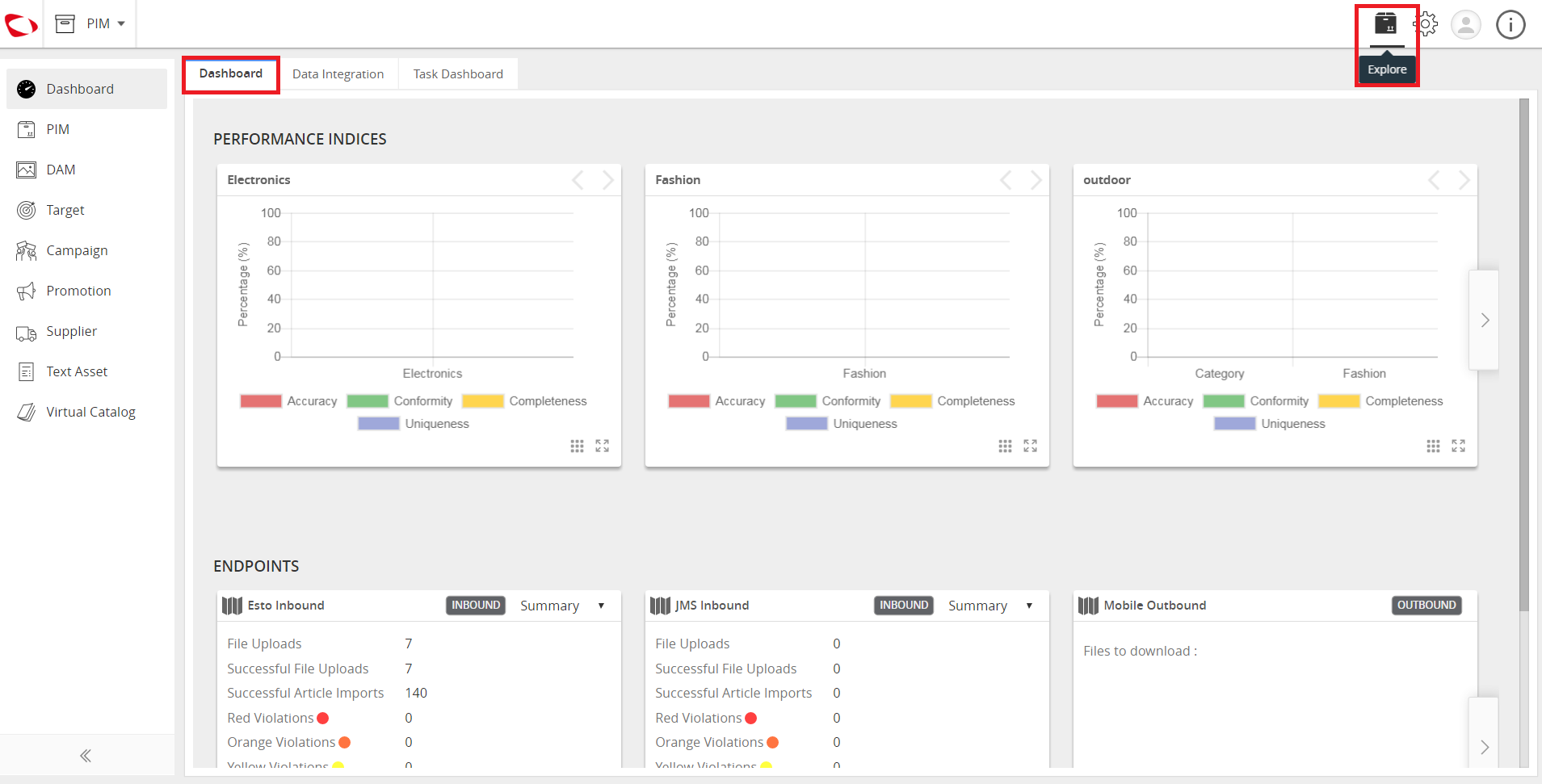Open Target in the sidebar
The width and height of the screenshot is (1542, 784).
[87, 210]
